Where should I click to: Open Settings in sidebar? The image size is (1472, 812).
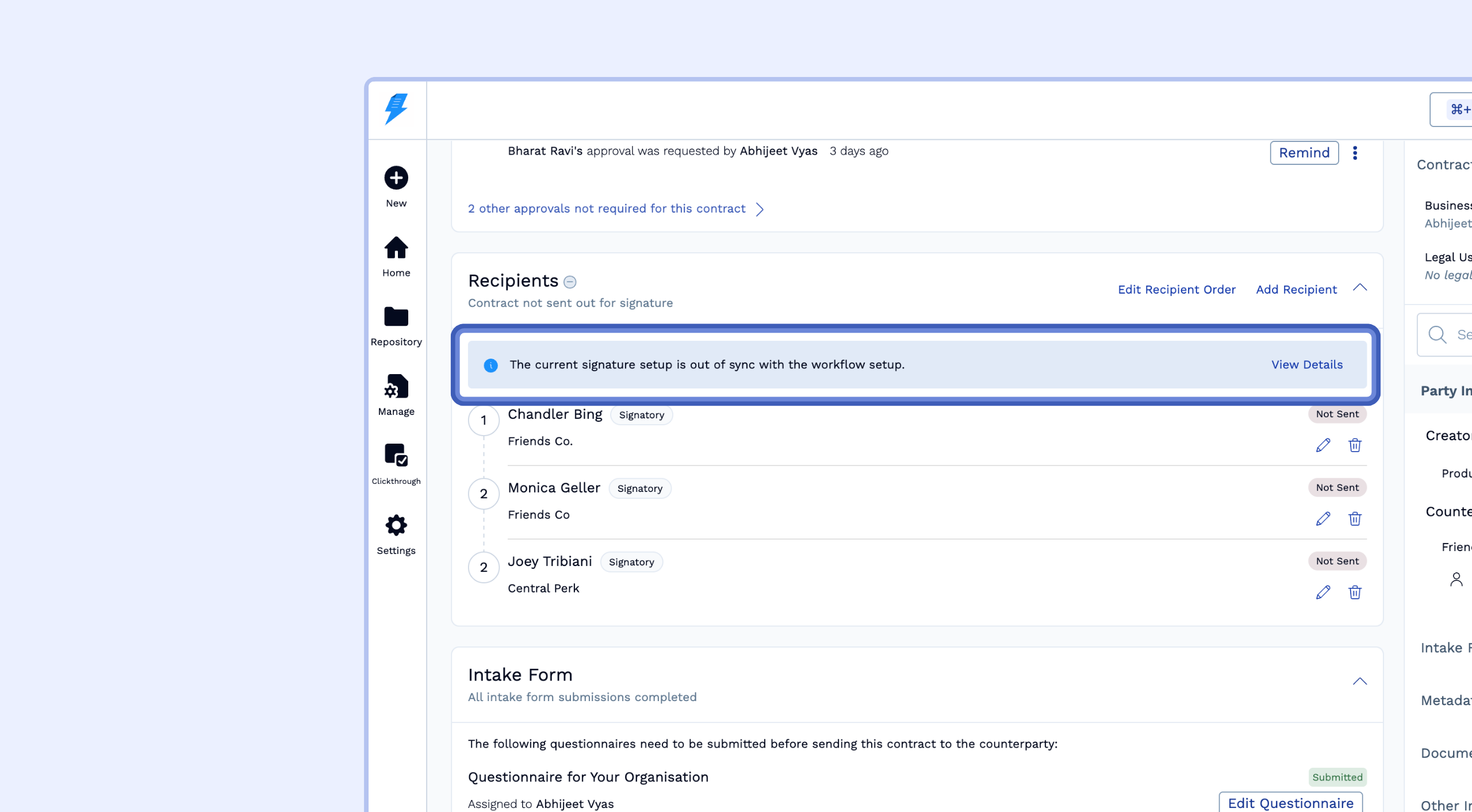[x=396, y=525]
